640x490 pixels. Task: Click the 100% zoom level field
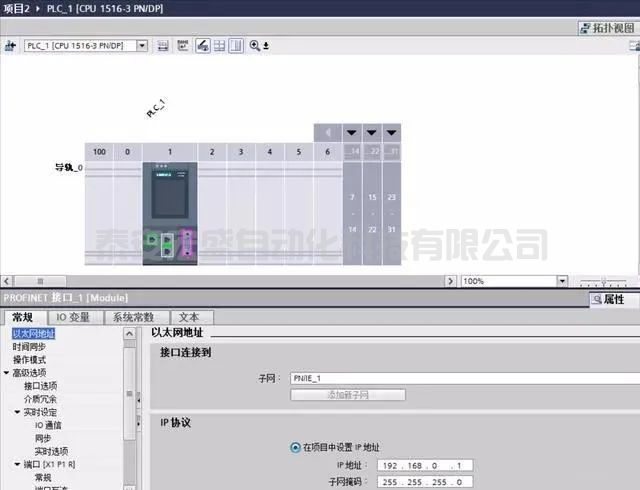tap(509, 281)
